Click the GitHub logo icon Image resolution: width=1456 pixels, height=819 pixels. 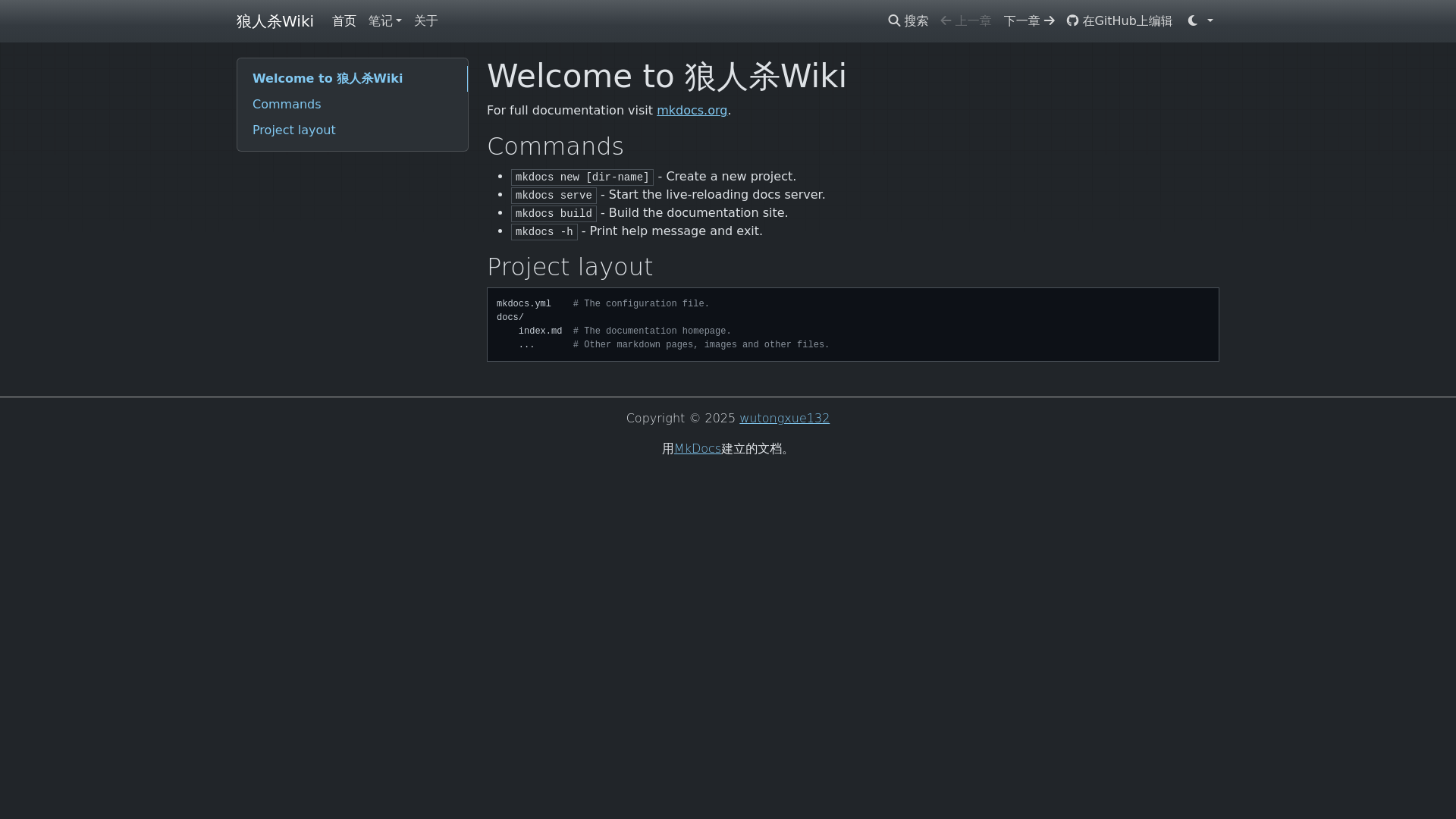pyautogui.click(x=1072, y=20)
